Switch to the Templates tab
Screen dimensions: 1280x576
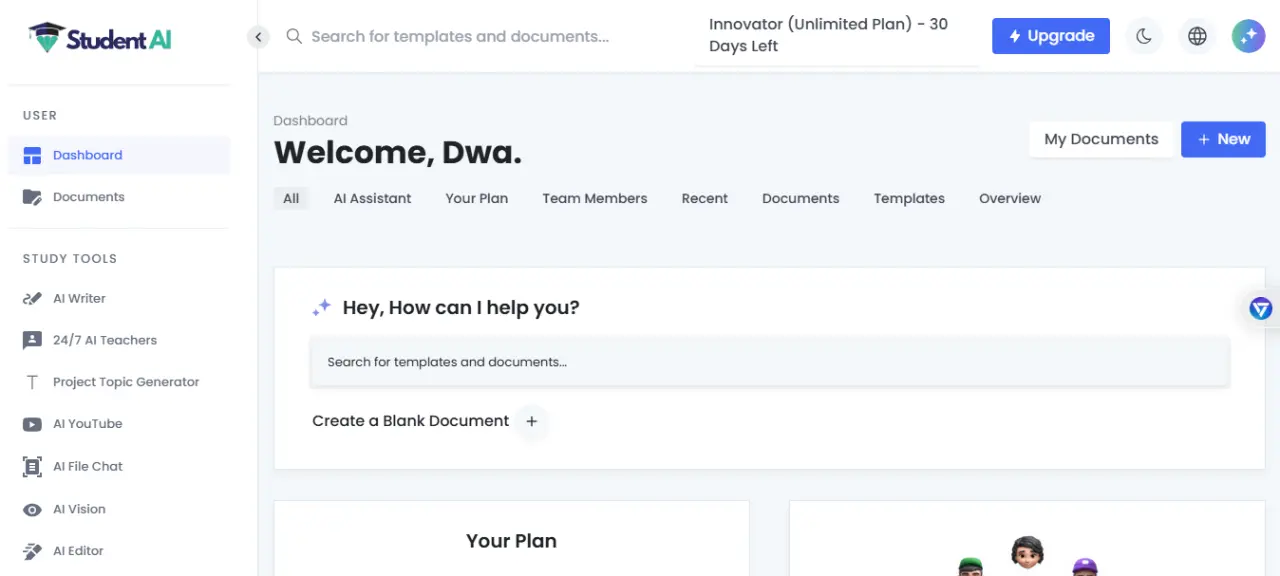(909, 198)
